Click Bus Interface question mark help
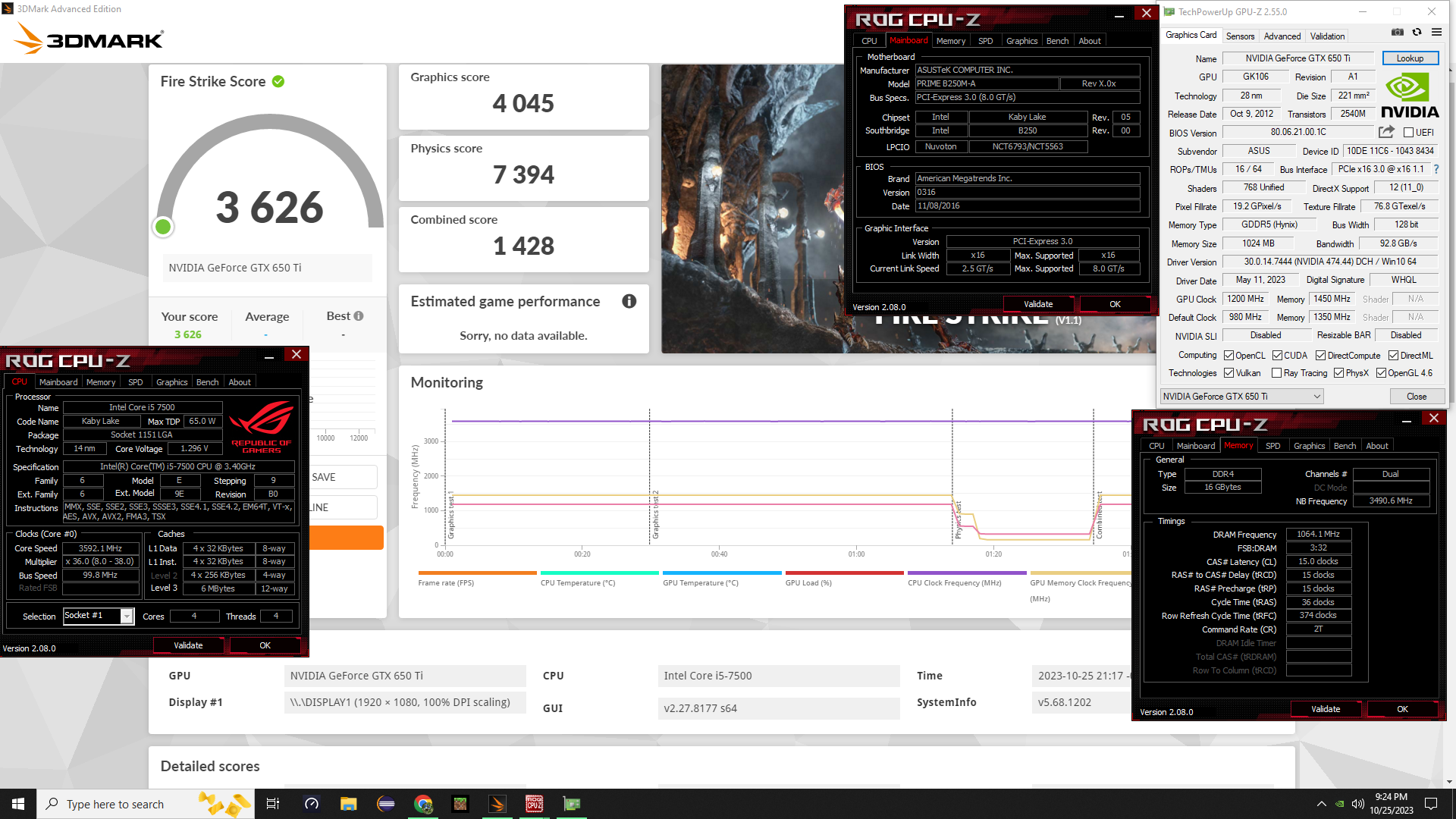This screenshot has height=819, width=1456. pos(1436,169)
